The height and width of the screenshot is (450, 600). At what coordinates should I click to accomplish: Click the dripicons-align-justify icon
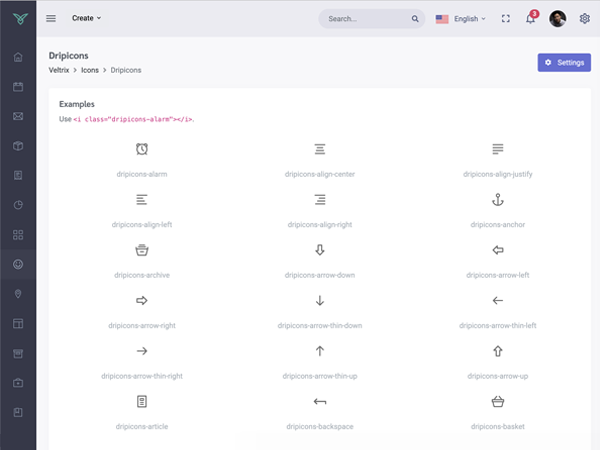coord(498,149)
